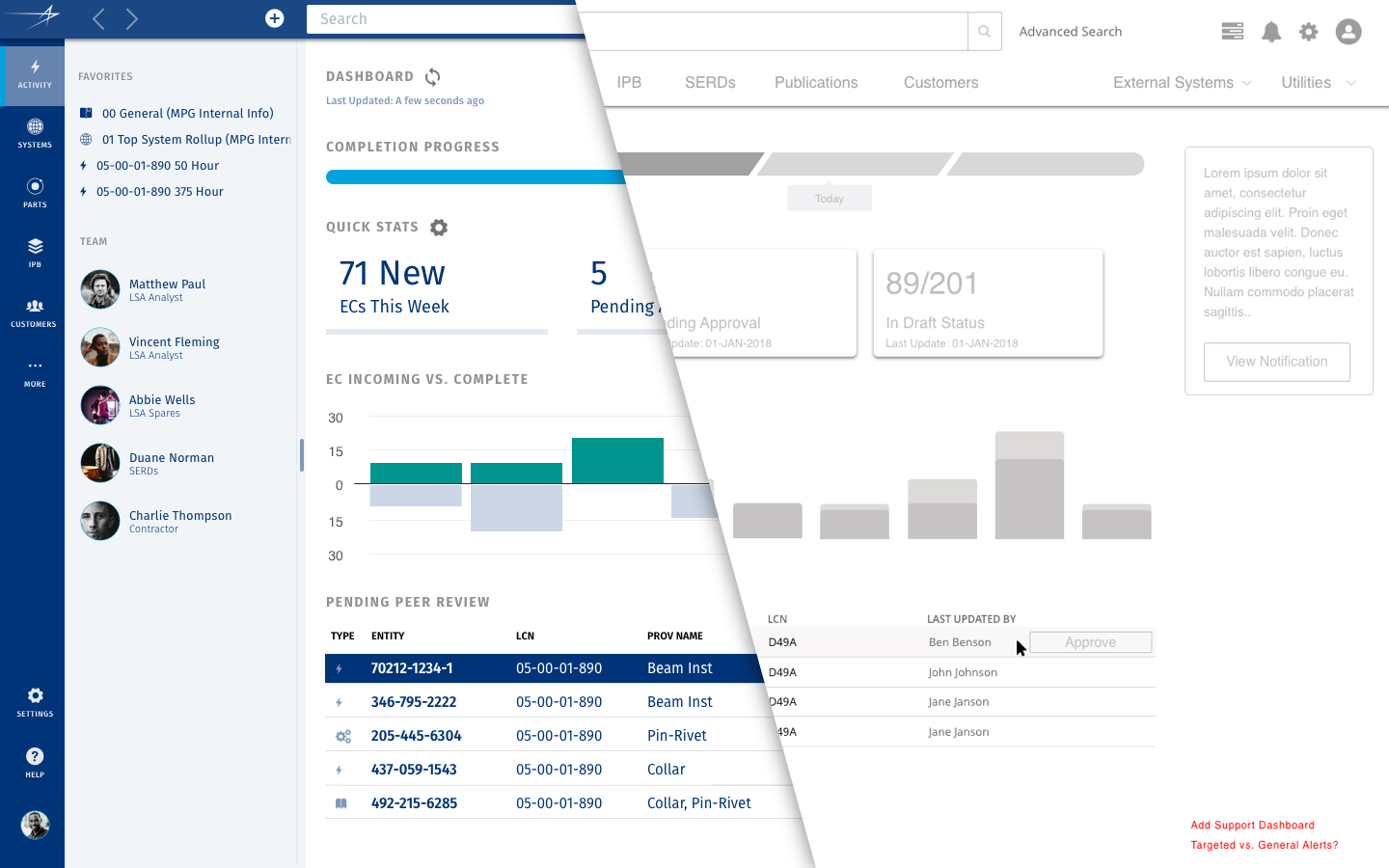Open the Activity section in sidebar

click(x=35, y=73)
